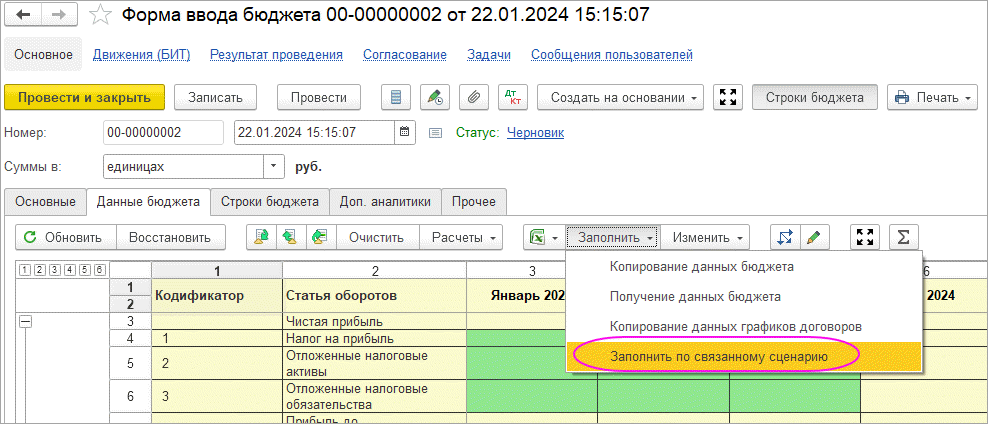Click the sigma sum icon in table toolbar
The height and width of the screenshot is (424, 988).
903,237
